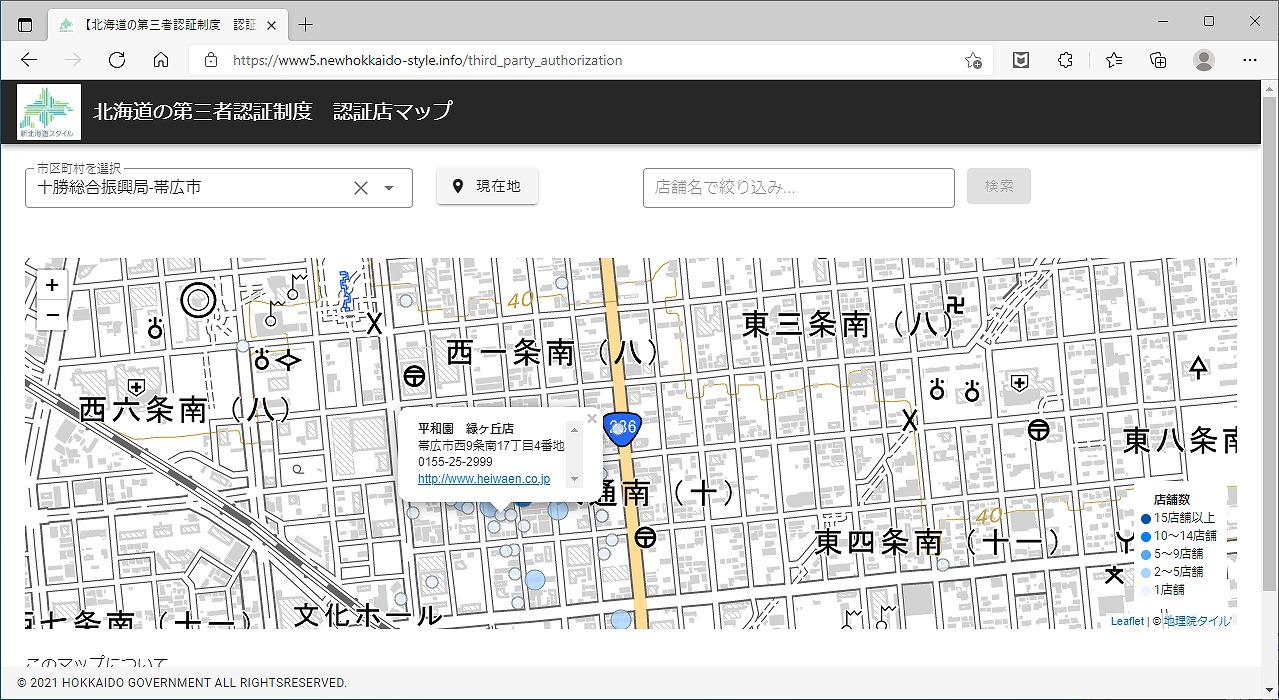Viewport: 1279px width, 700px height.
Task: Close the 平和園 store popup
Action: point(592,419)
